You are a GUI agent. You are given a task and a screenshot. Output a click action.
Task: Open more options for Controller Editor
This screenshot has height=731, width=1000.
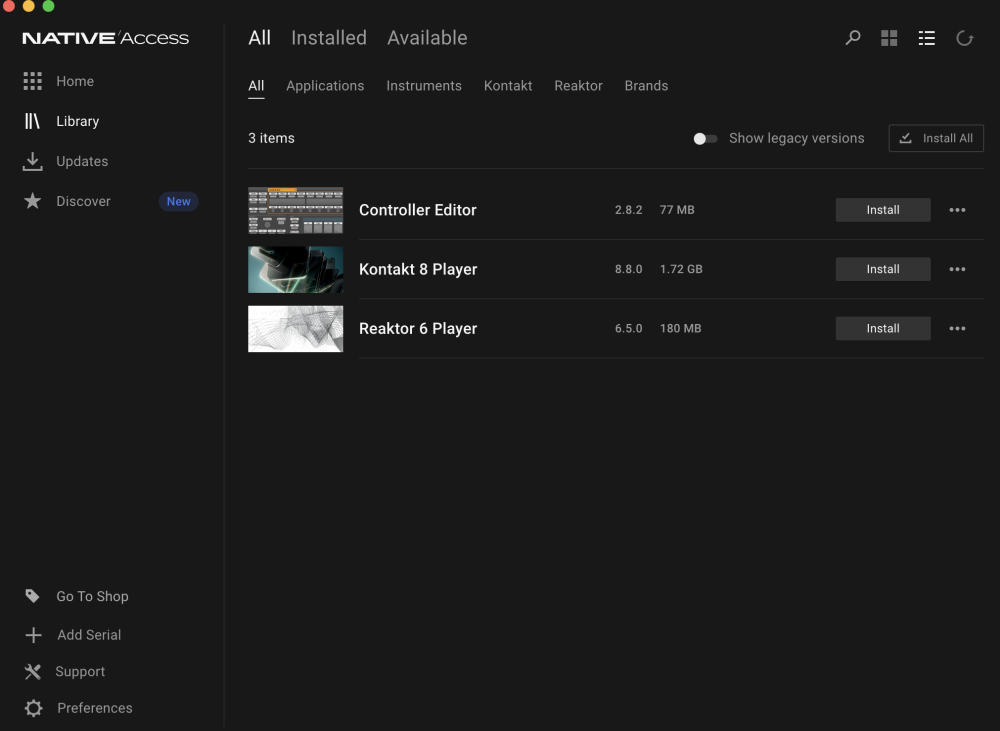pyautogui.click(x=957, y=210)
